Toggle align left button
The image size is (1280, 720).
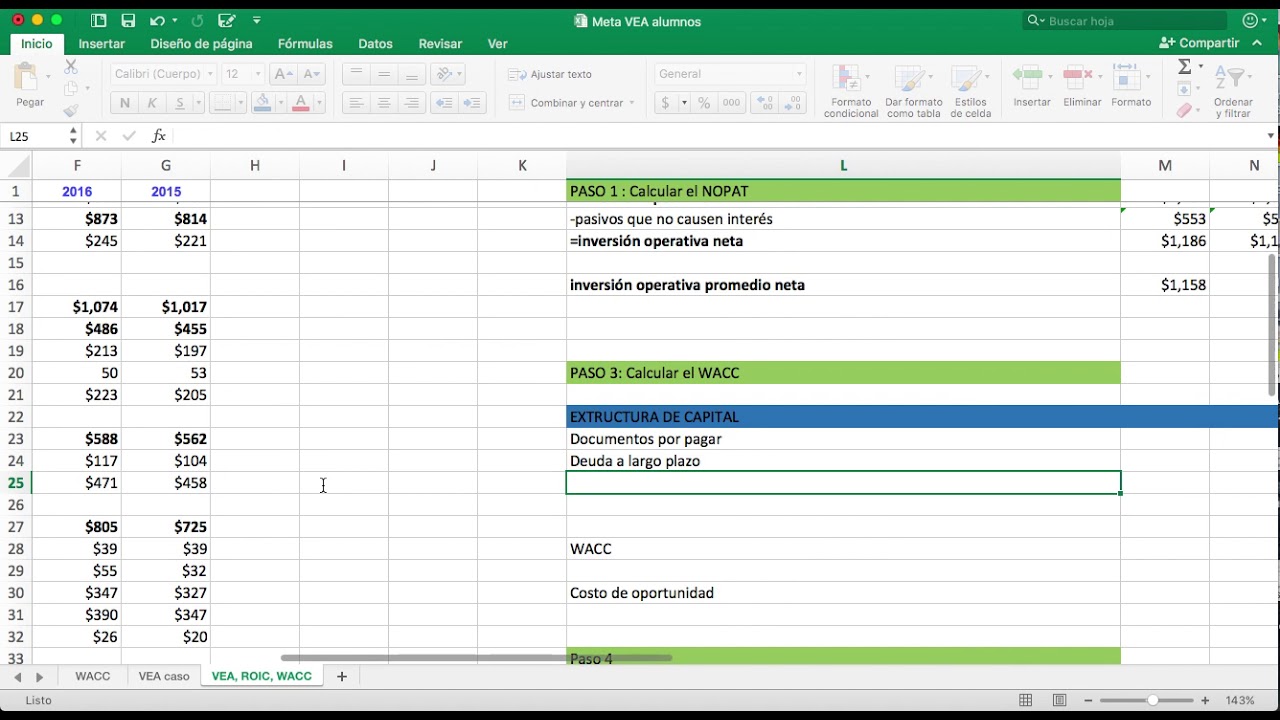356,103
